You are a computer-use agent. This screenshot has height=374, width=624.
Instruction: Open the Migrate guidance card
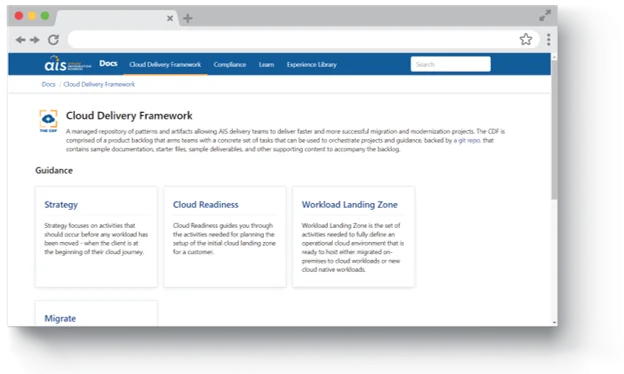click(96, 314)
